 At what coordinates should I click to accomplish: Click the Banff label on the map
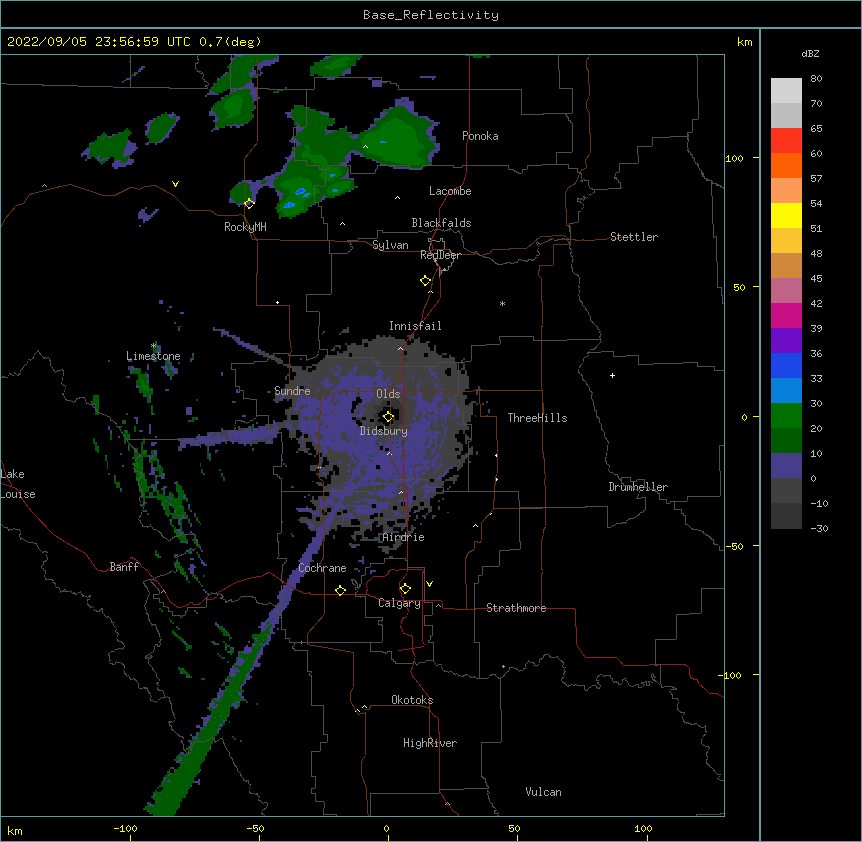(x=124, y=567)
